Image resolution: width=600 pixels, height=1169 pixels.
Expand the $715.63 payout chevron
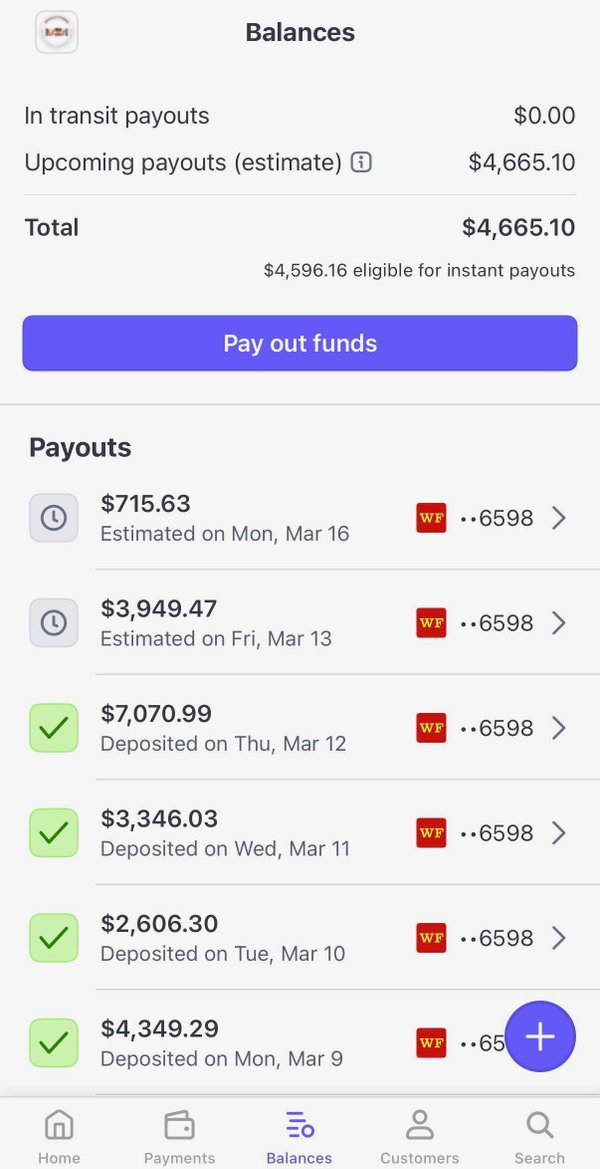[559, 518]
